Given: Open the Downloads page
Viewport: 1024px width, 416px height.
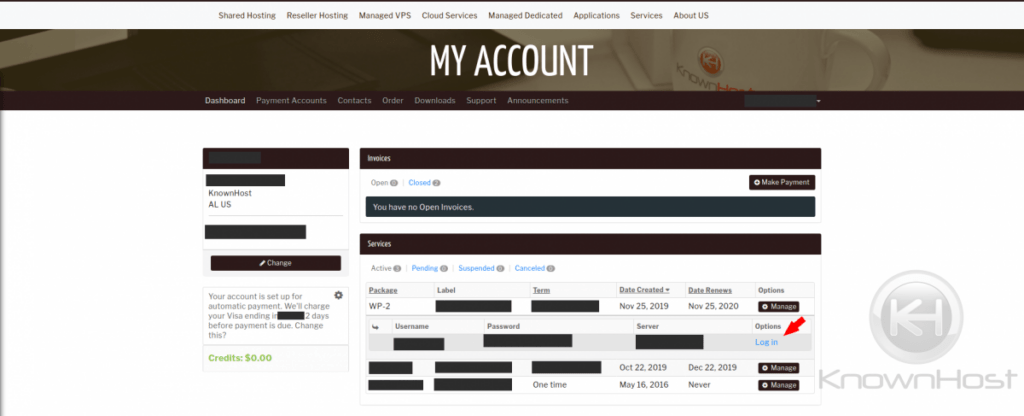Looking at the screenshot, I should click(x=435, y=101).
